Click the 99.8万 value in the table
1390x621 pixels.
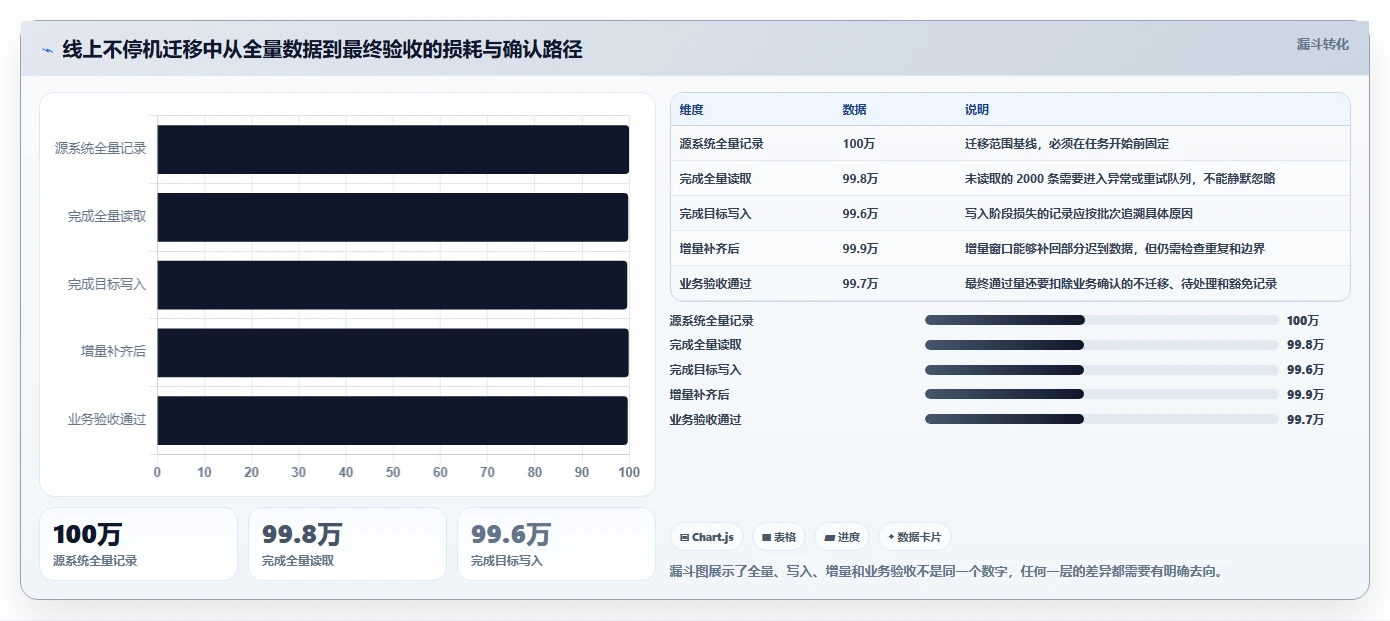[860, 179]
